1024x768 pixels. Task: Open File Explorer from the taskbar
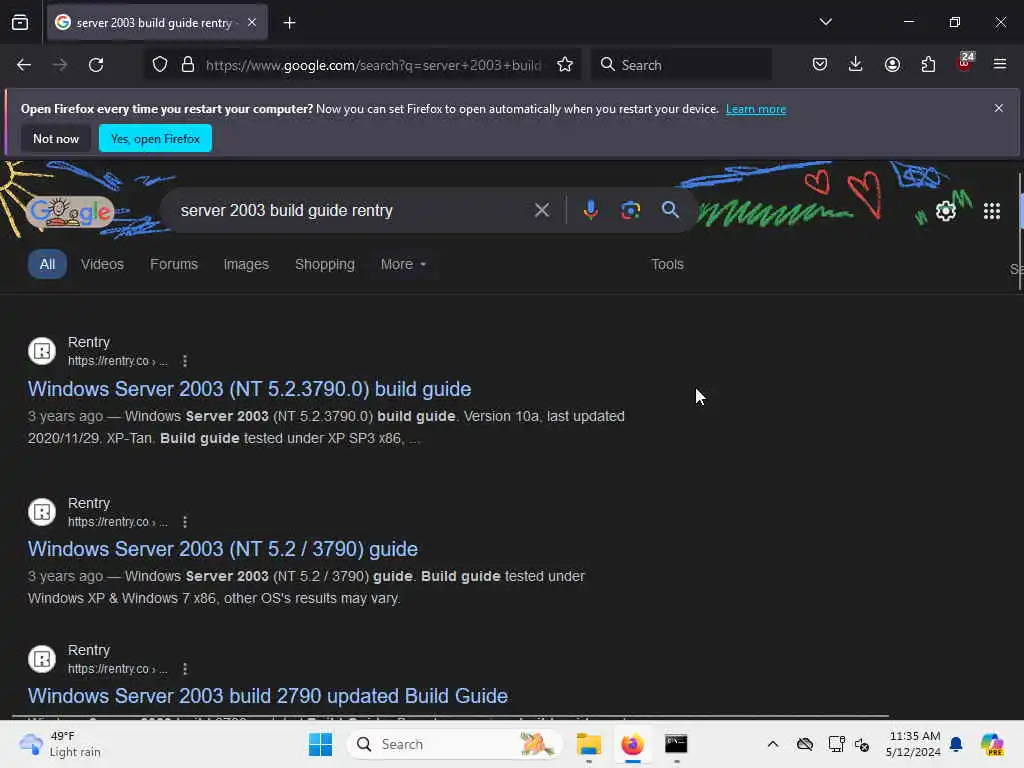click(x=588, y=744)
